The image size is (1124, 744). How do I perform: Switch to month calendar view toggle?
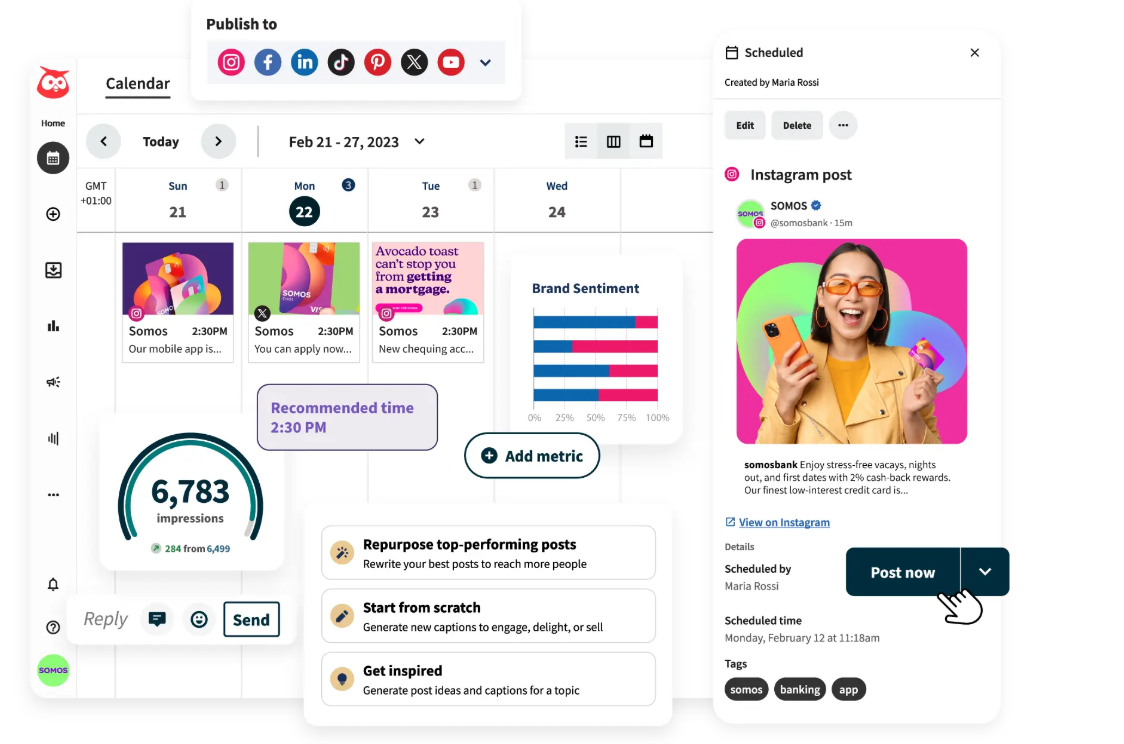coord(646,142)
